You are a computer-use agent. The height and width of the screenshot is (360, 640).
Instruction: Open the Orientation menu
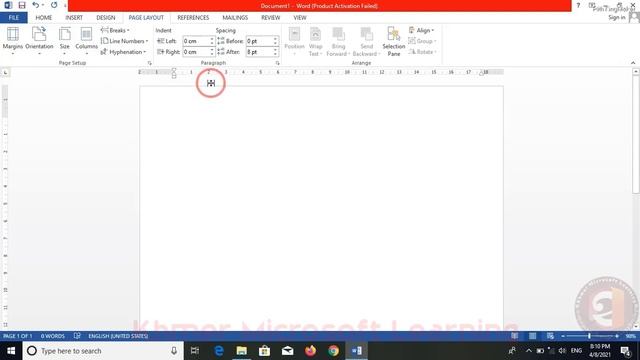coord(39,41)
